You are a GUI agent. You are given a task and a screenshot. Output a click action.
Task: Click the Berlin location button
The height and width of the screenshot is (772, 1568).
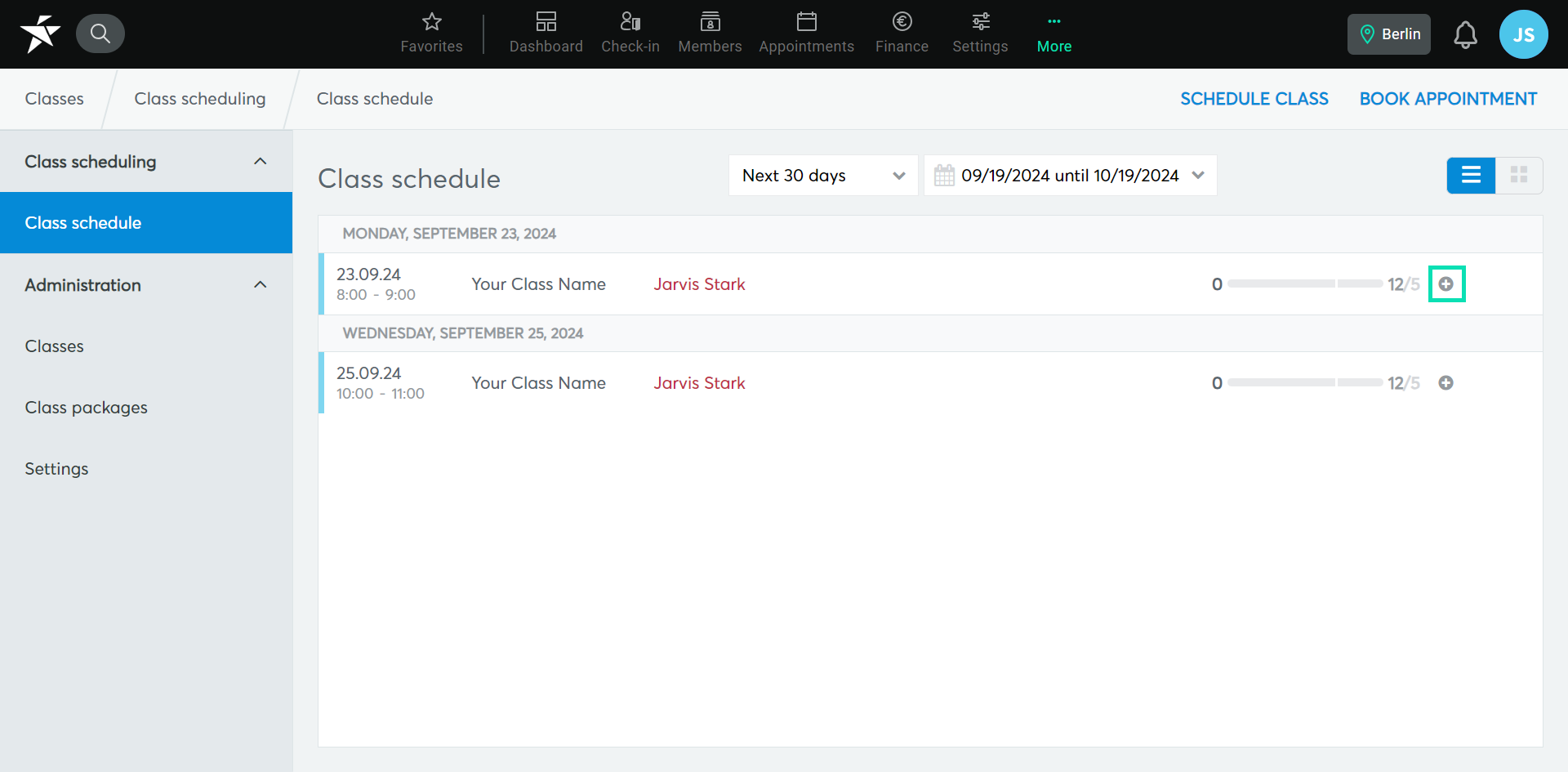(1388, 34)
